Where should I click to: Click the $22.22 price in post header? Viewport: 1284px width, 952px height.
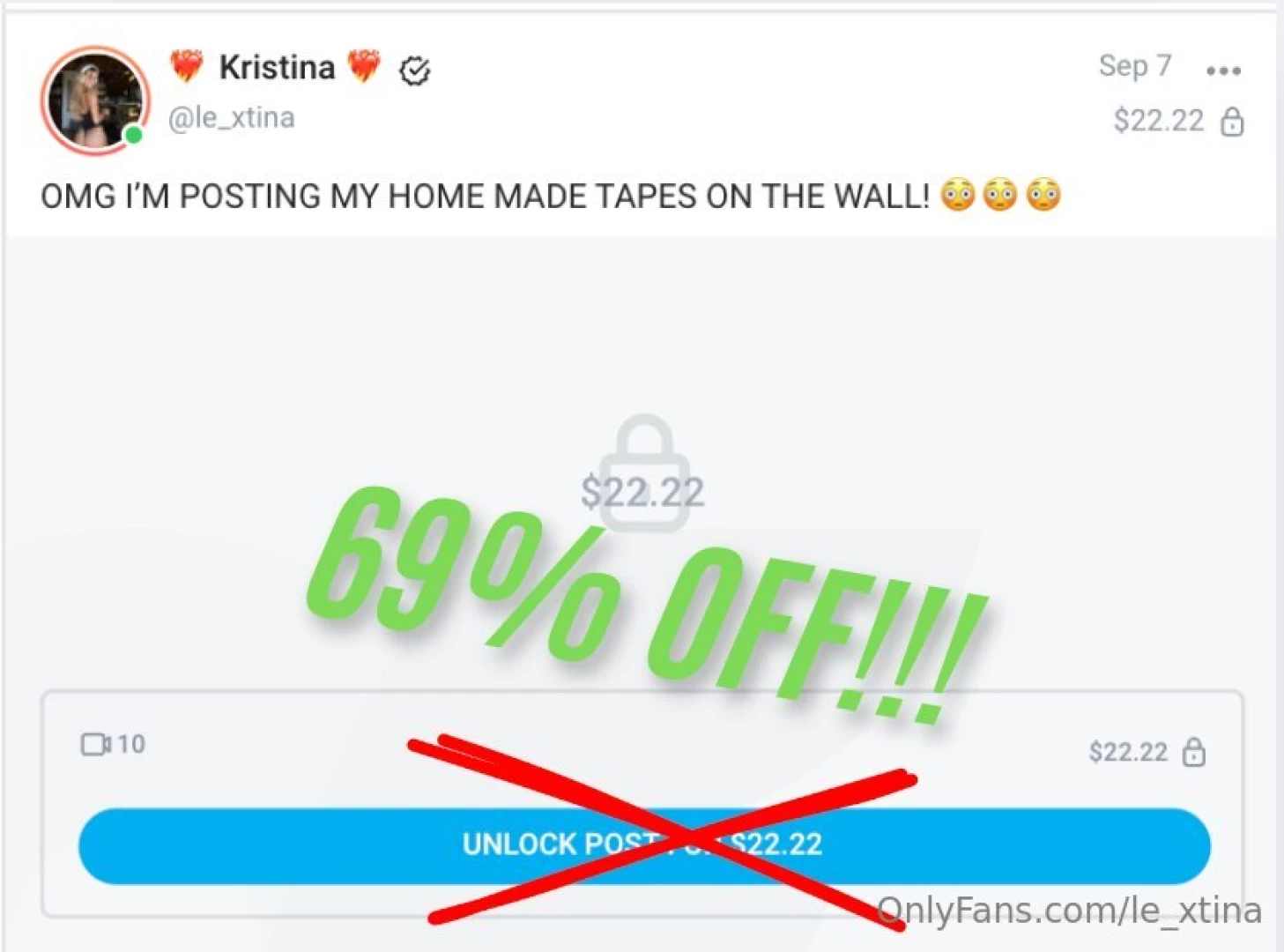pos(1158,120)
